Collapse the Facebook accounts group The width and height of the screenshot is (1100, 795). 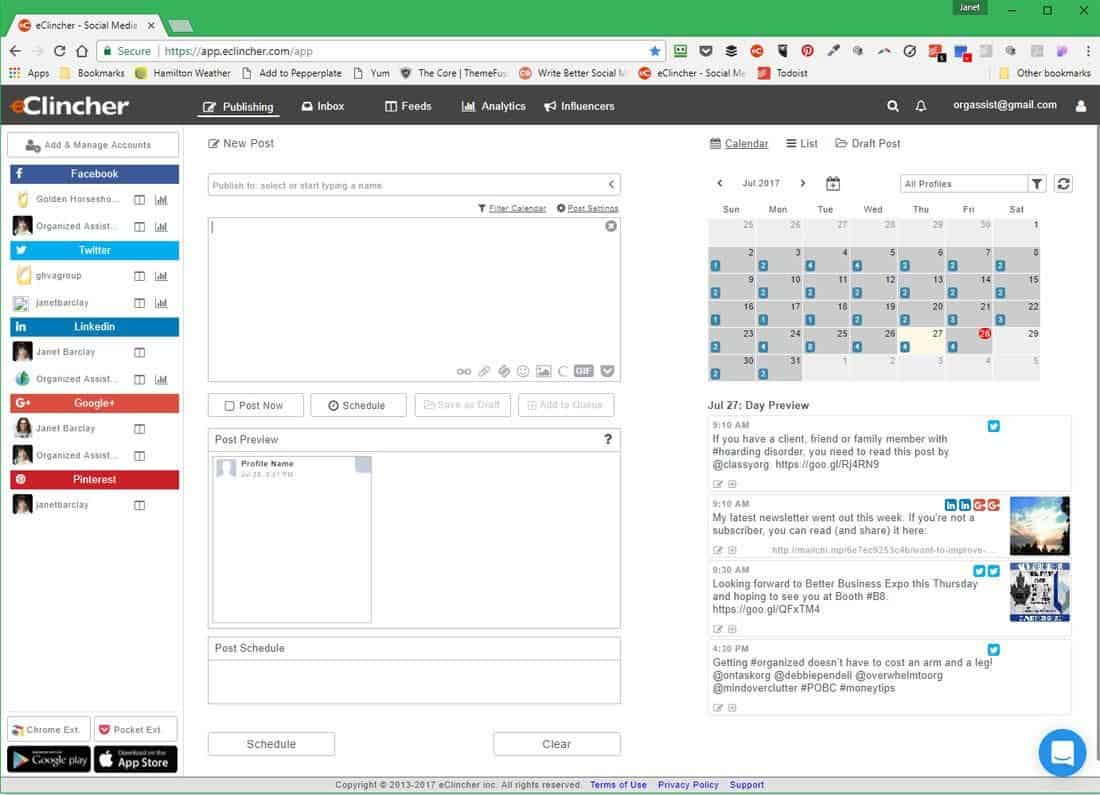point(94,173)
